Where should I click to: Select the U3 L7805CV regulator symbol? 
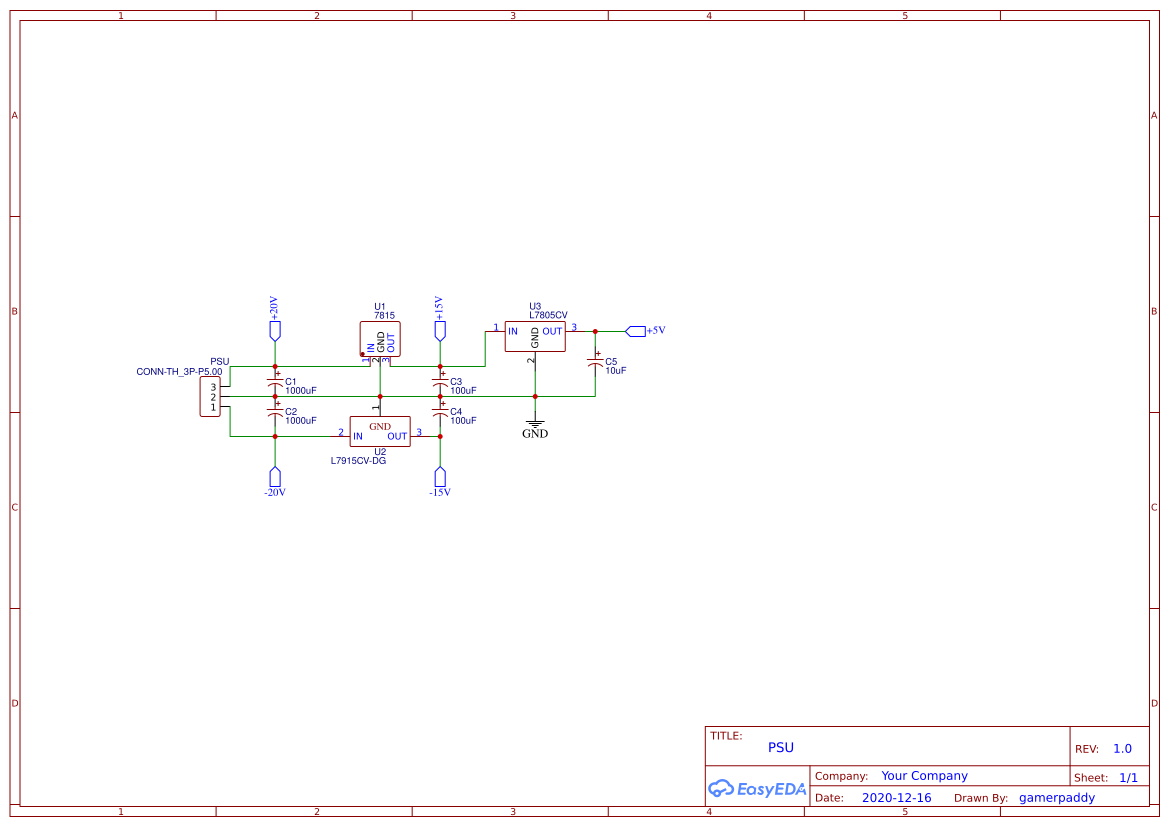point(535,336)
